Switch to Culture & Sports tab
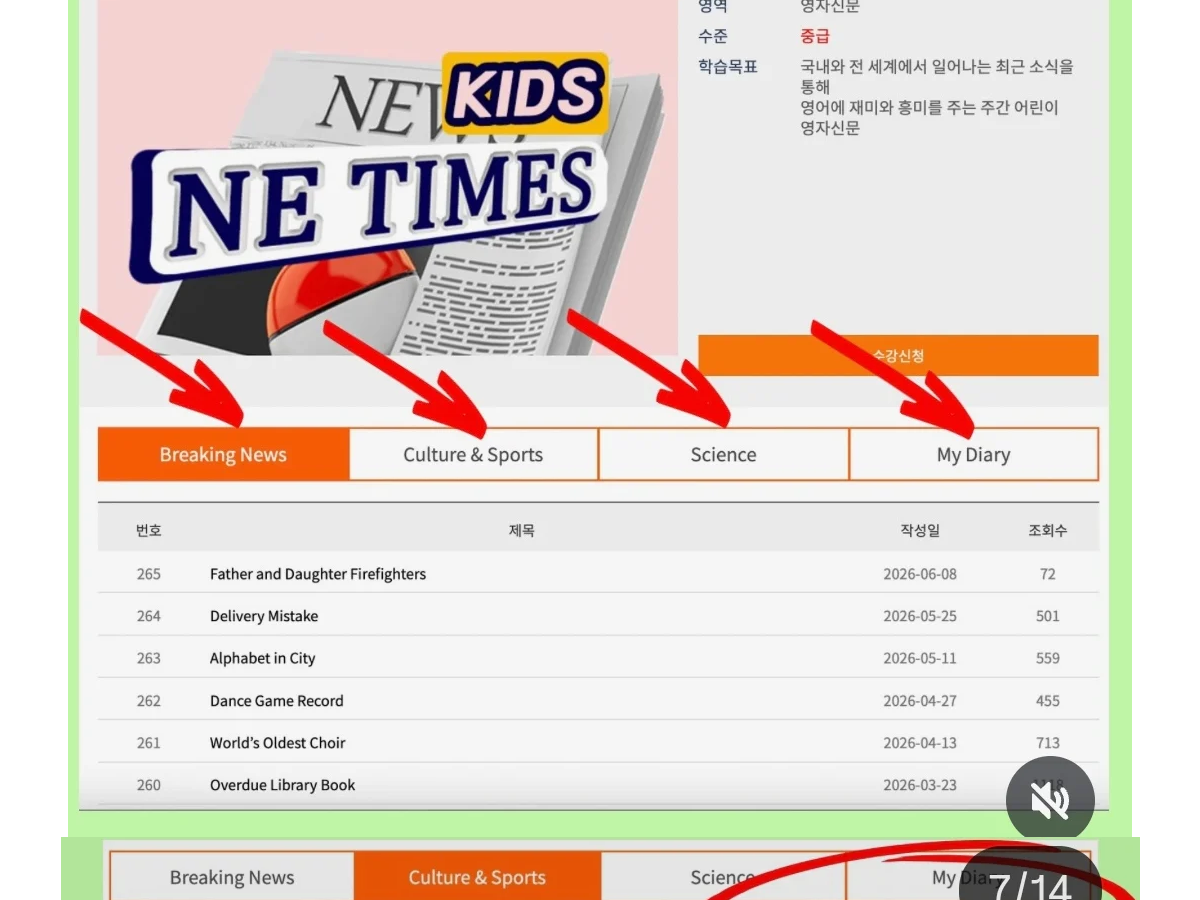The image size is (1200, 900). point(473,455)
